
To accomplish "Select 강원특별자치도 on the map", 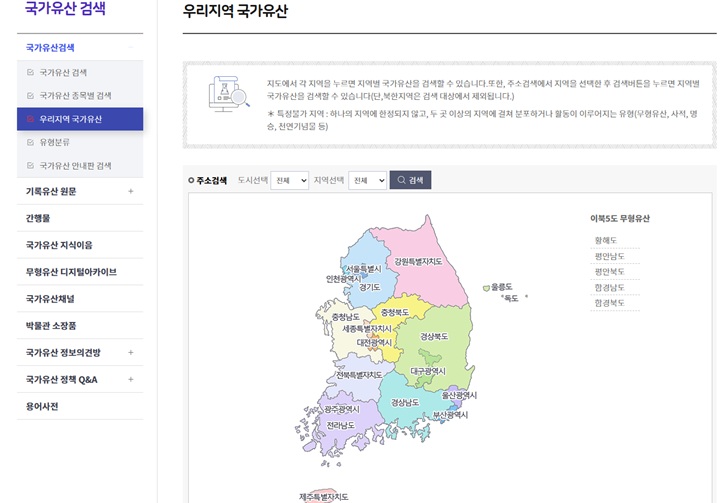I will [418, 261].
